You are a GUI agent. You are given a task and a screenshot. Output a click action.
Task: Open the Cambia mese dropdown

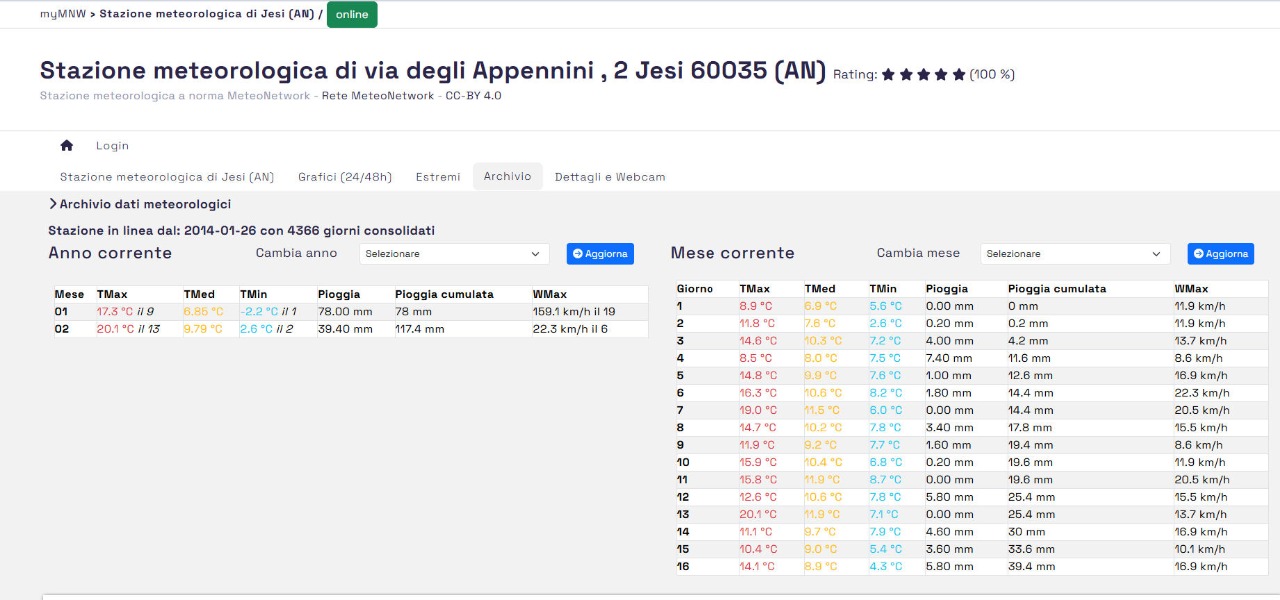[1075, 254]
